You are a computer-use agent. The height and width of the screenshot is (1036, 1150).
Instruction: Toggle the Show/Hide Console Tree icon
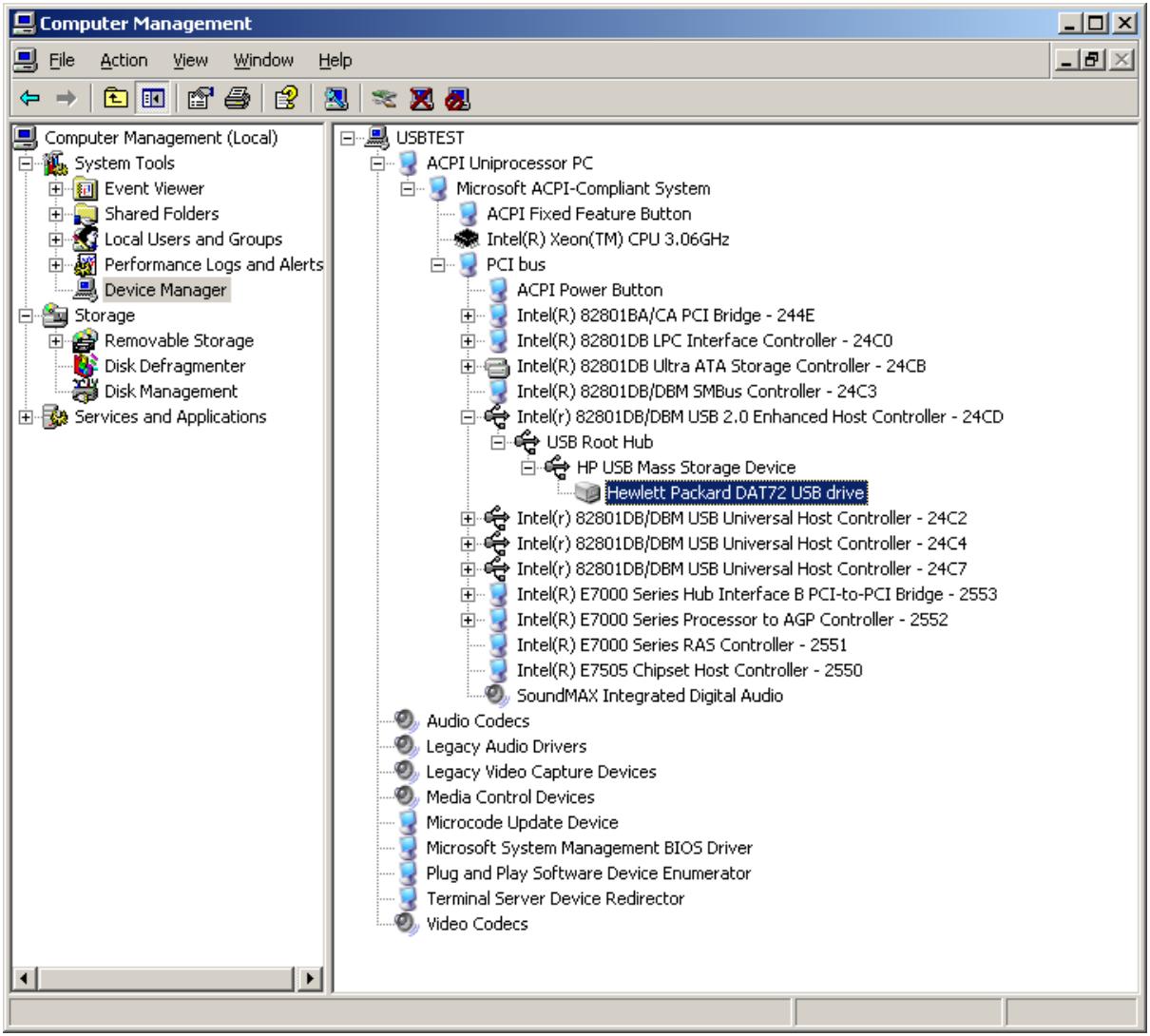click(x=152, y=98)
